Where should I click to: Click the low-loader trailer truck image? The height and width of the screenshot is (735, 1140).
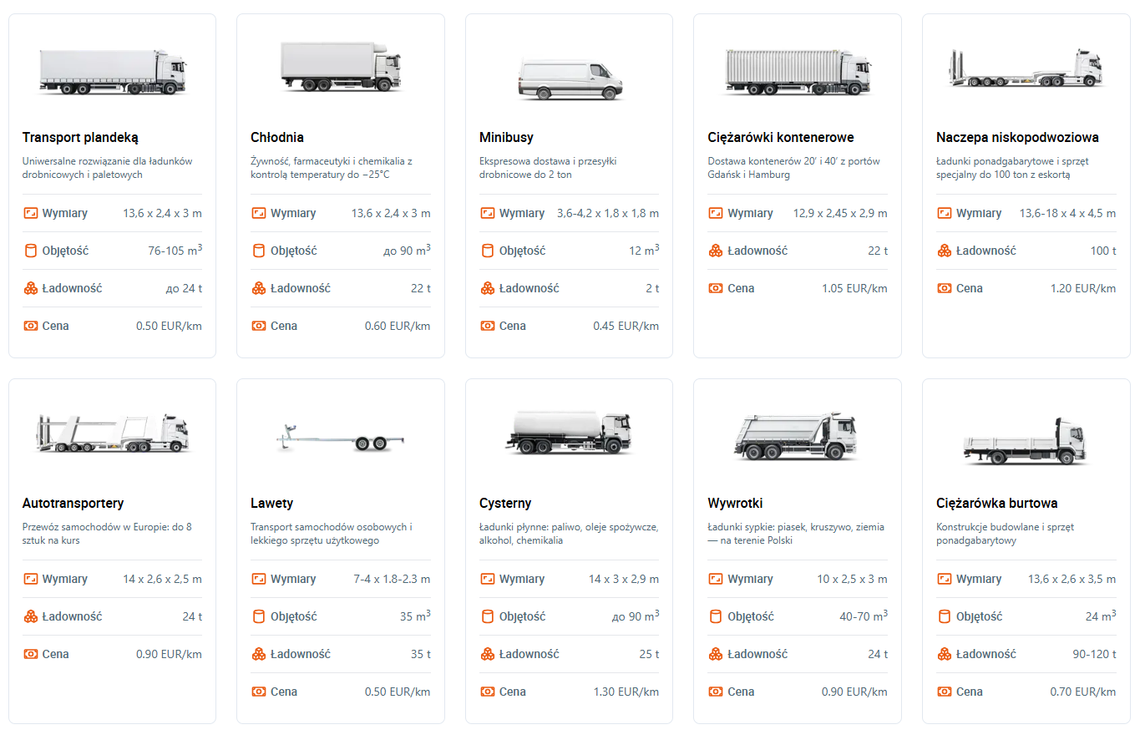click(x=1026, y=68)
